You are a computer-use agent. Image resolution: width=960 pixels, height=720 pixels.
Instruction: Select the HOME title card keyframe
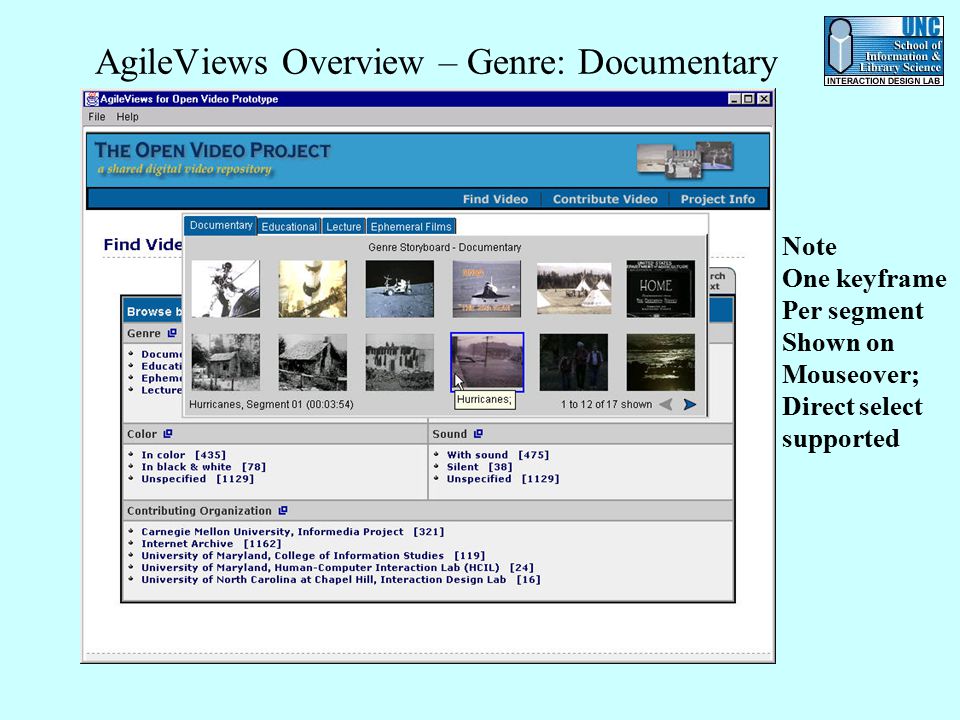click(661, 289)
